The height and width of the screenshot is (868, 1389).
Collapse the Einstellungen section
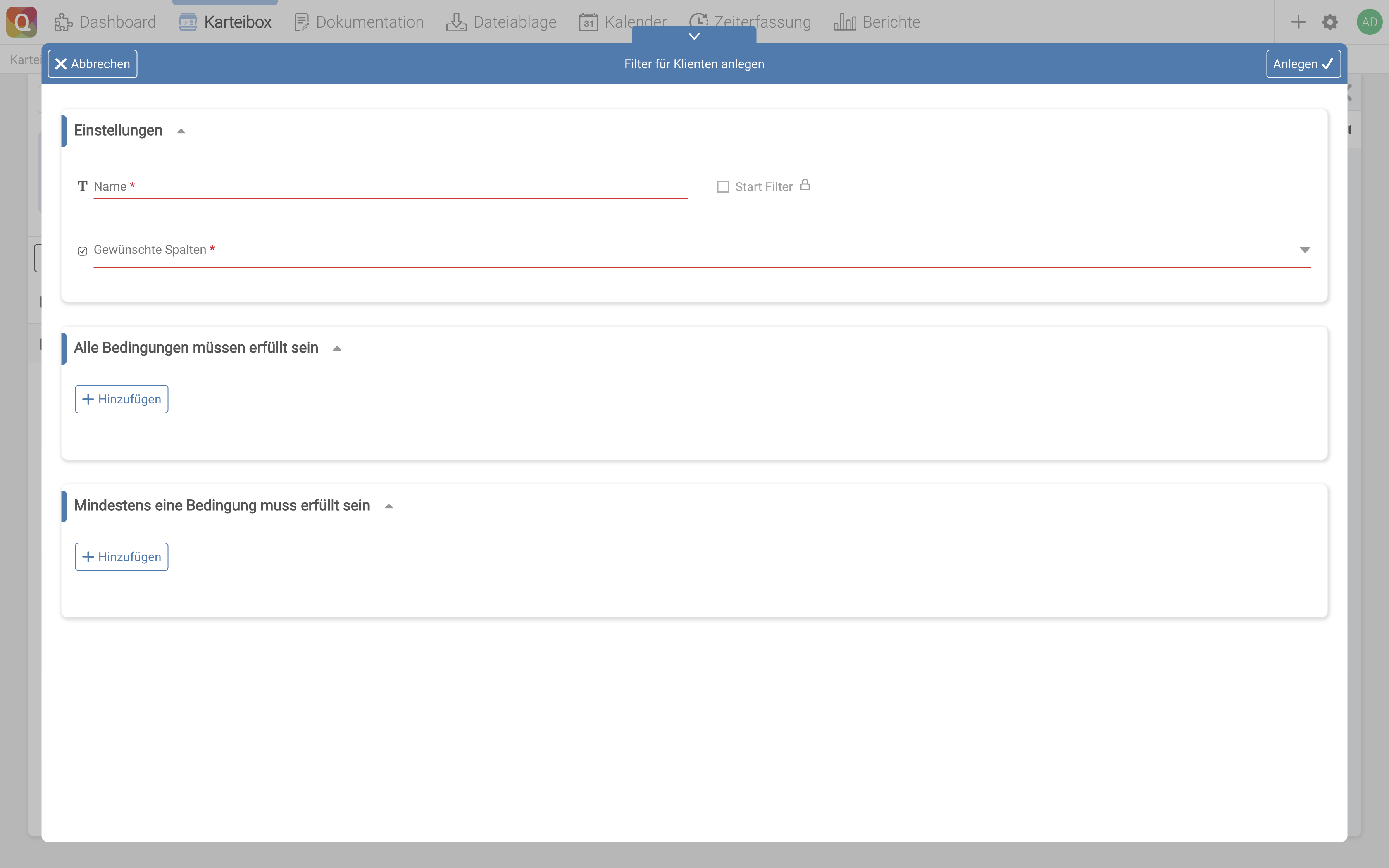coord(181,131)
